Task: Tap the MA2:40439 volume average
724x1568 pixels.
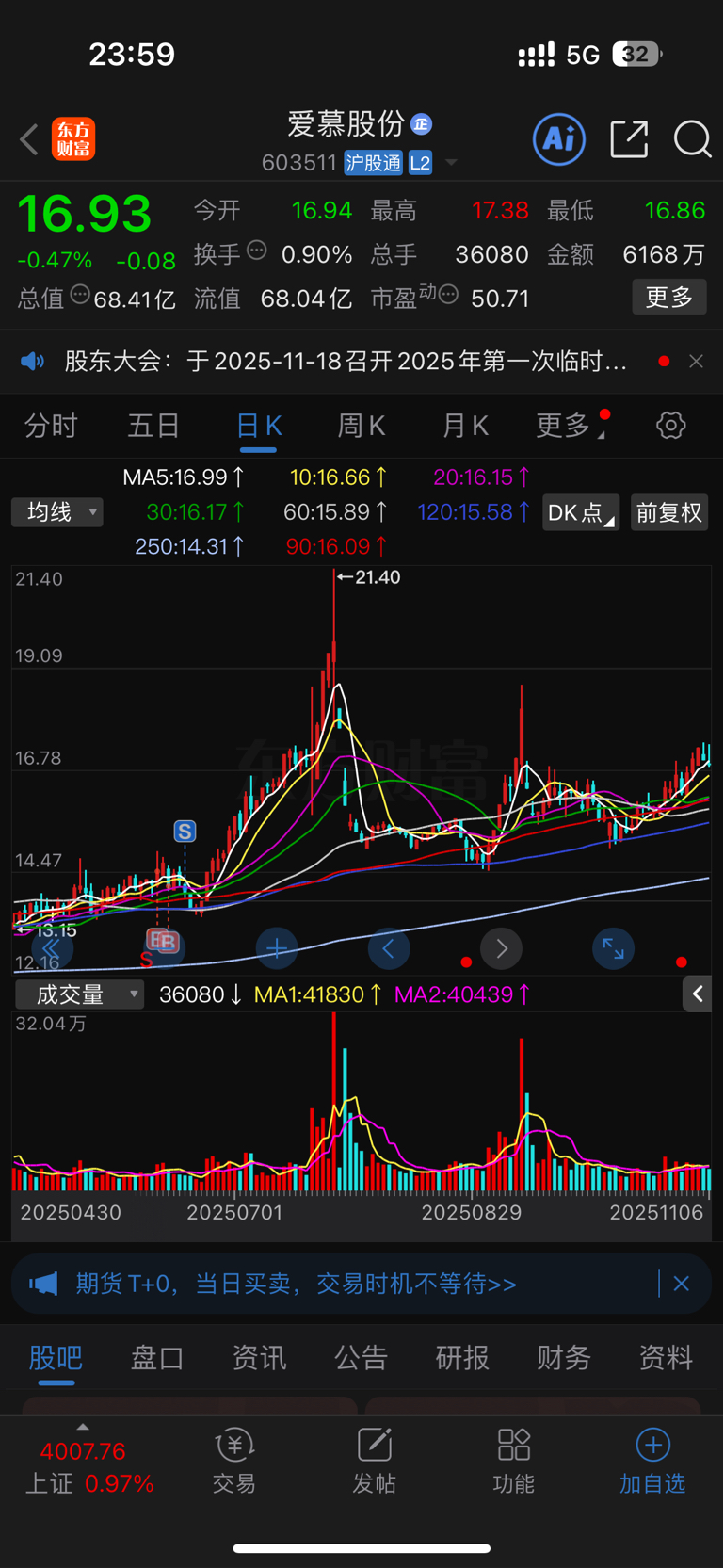Action: click(x=462, y=994)
